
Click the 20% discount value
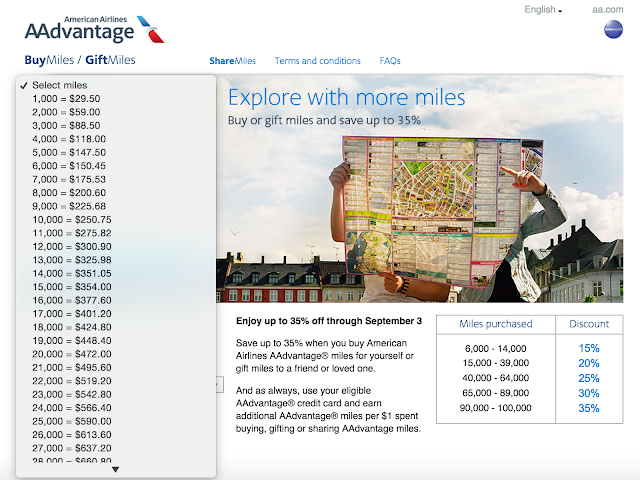pos(589,363)
